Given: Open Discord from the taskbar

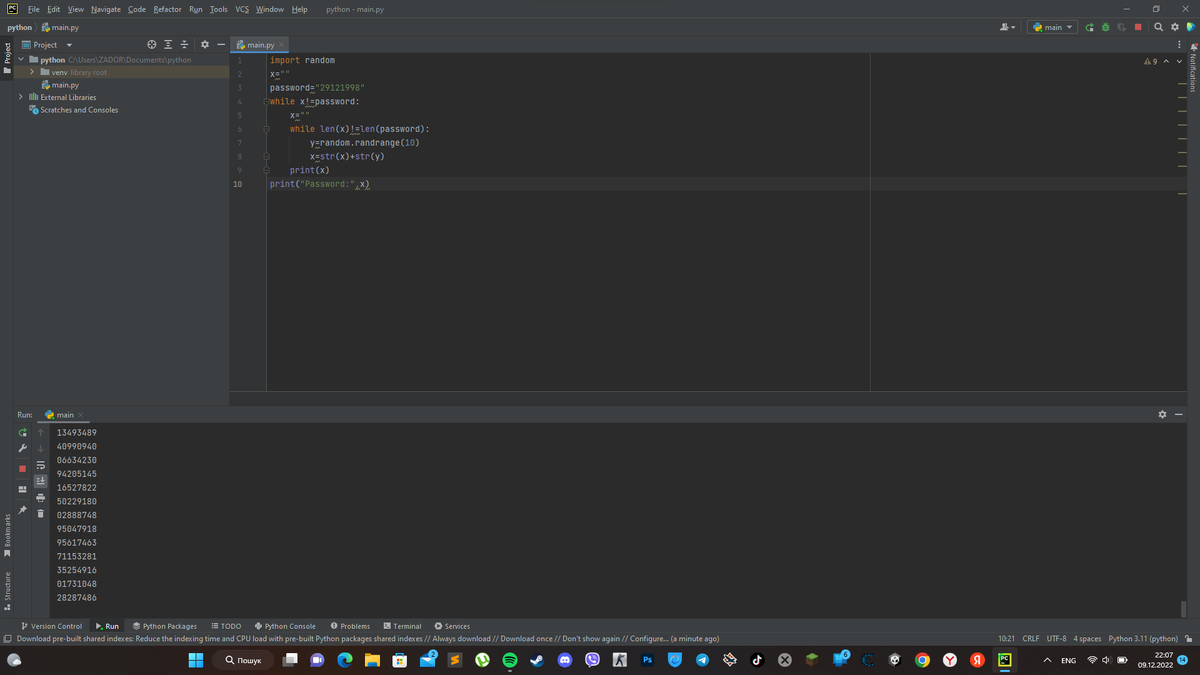Looking at the screenshot, I should [564, 660].
